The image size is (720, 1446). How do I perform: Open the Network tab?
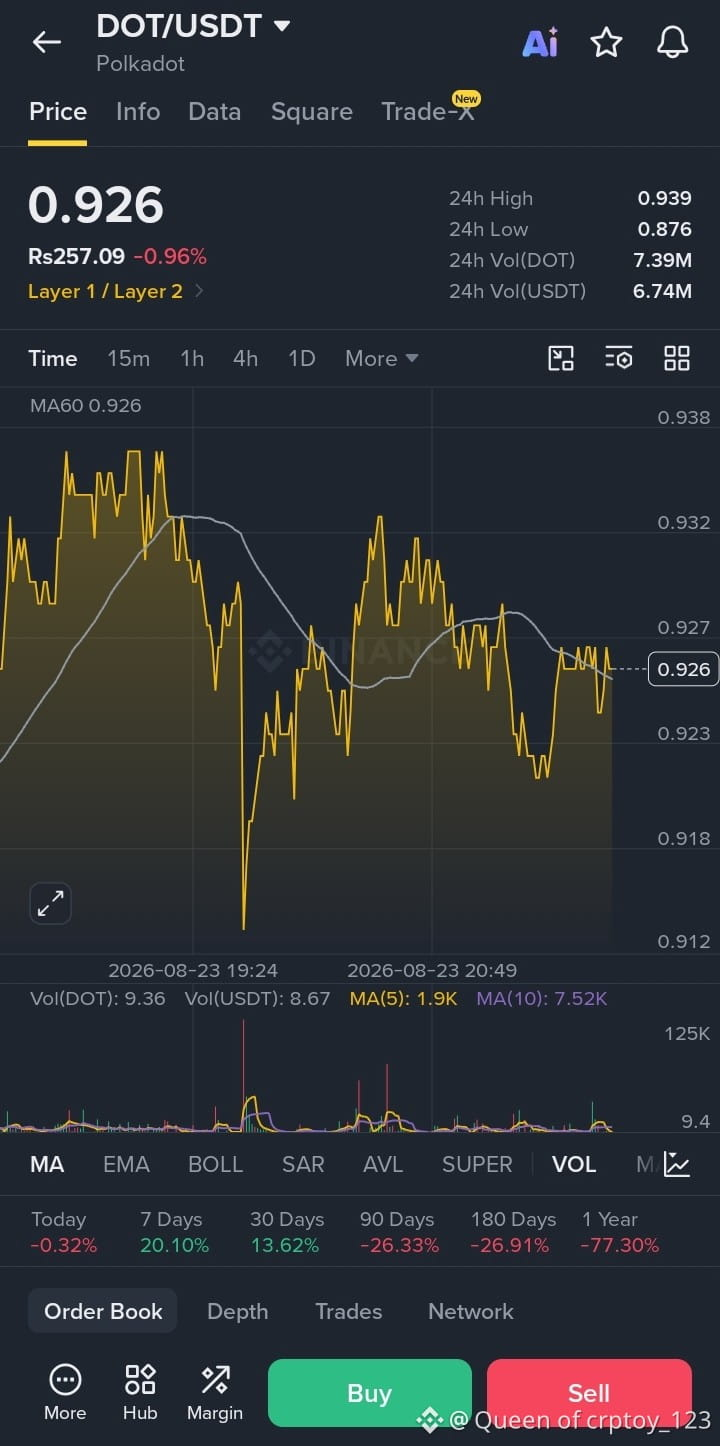coord(471,1311)
